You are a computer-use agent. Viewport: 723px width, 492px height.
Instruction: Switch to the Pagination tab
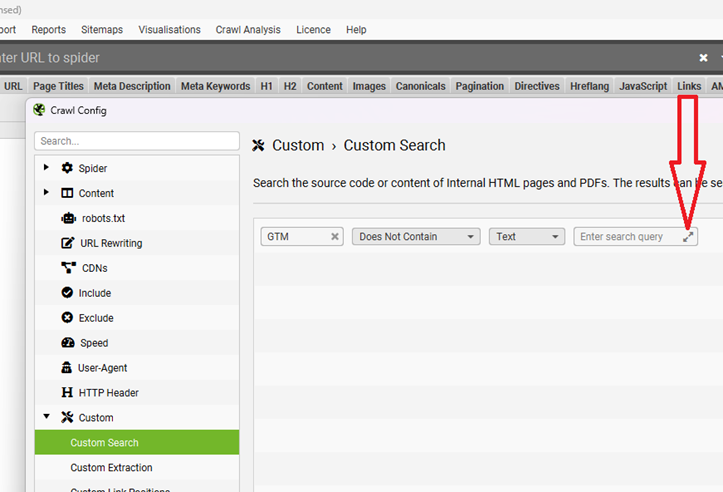click(x=480, y=86)
